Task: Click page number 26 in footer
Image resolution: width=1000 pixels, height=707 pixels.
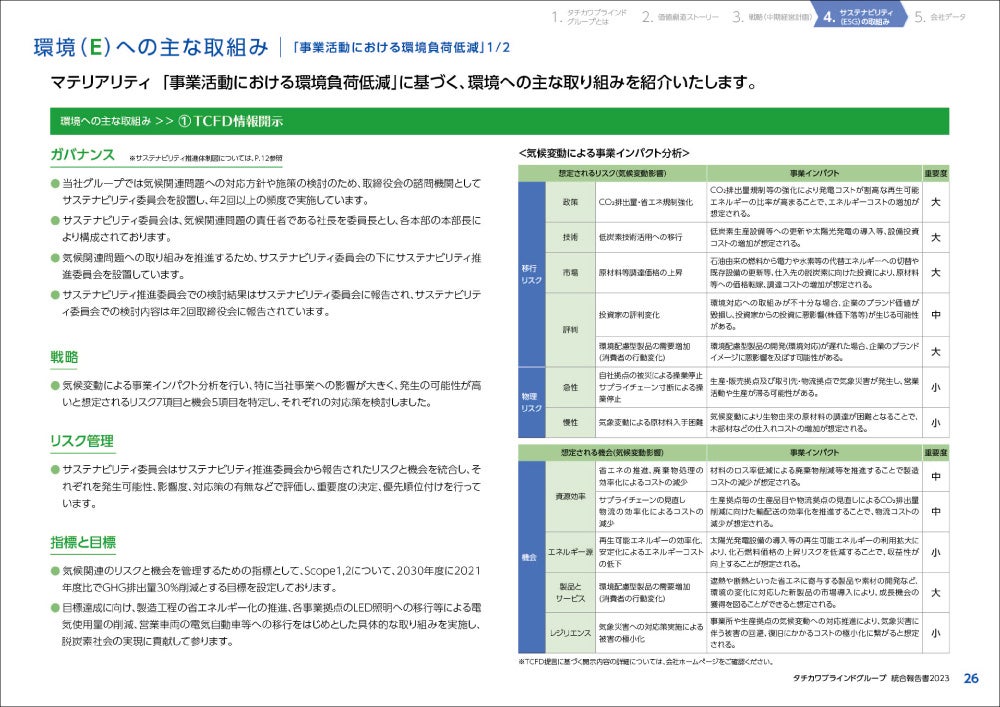Action: pyautogui.click(x=971, y=678)
